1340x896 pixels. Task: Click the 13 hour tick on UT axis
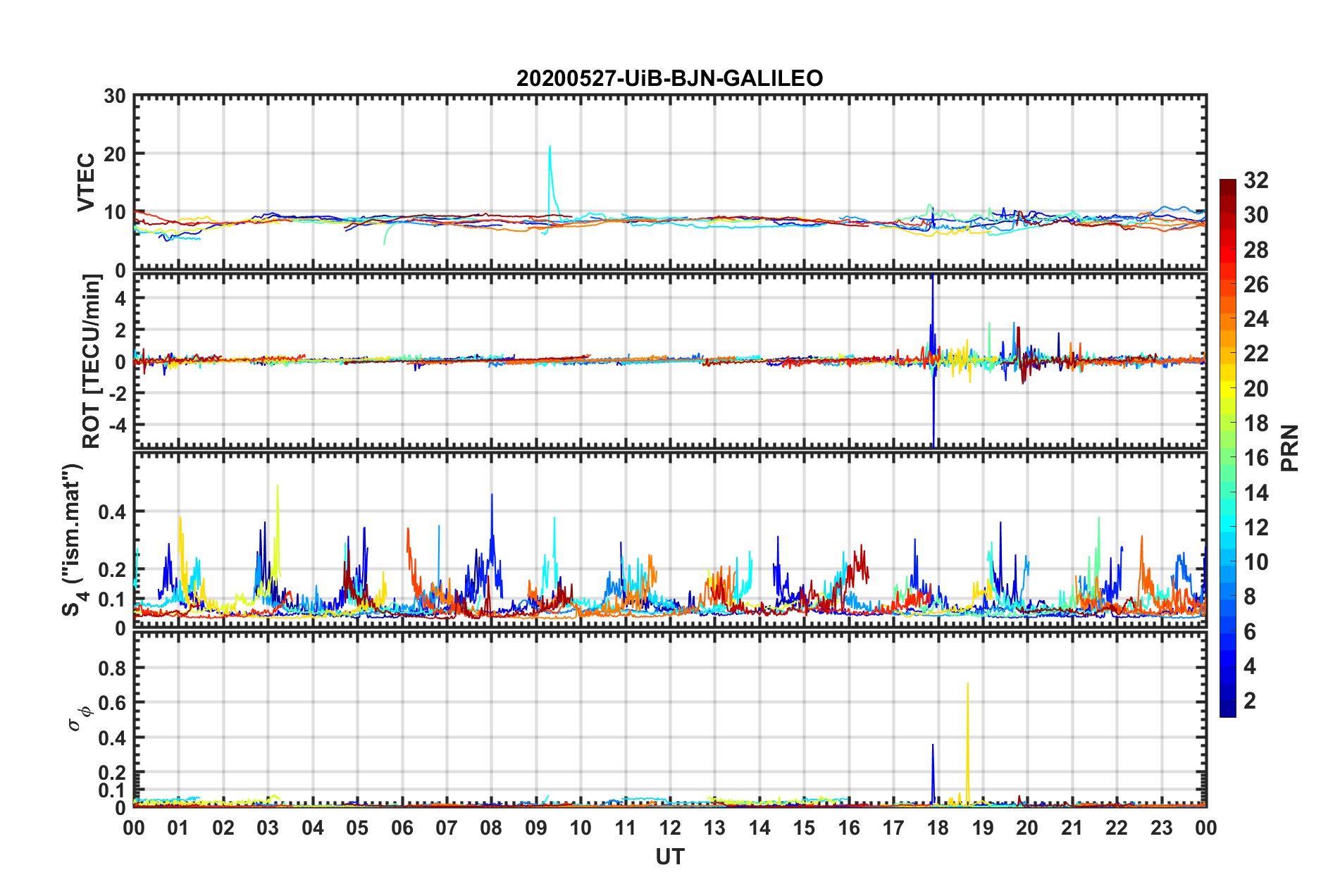[x=714, y=828]
